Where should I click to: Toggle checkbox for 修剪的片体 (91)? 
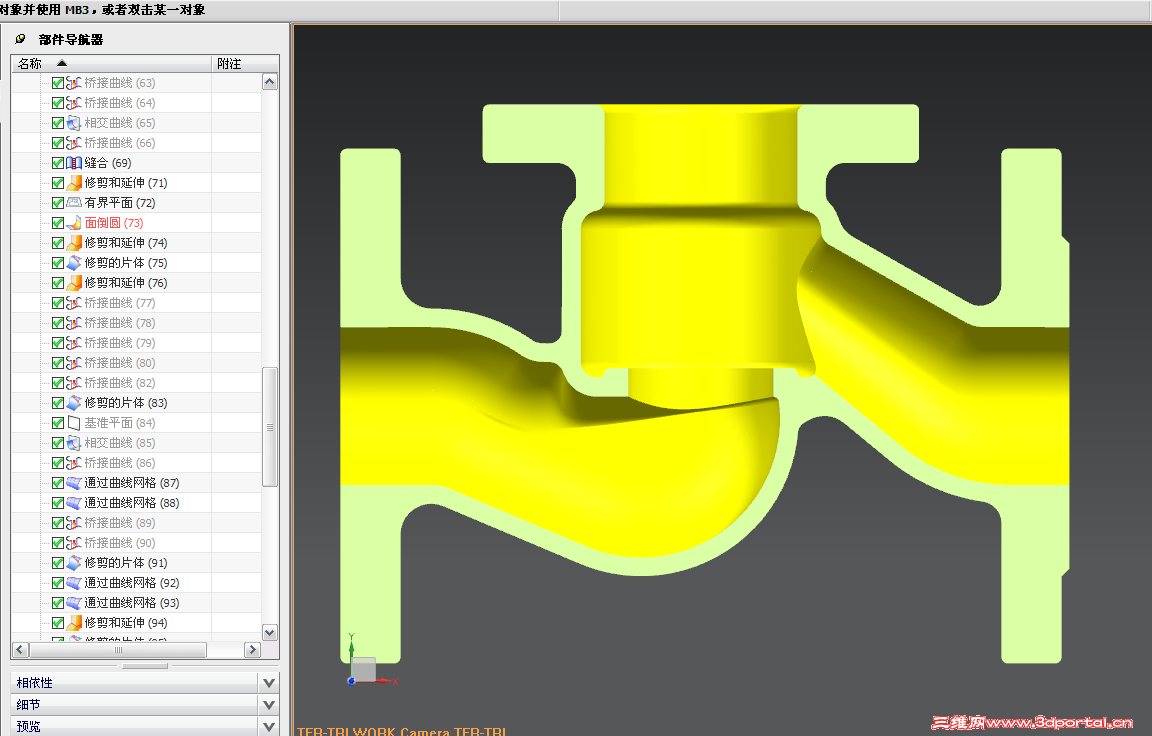(x=58, y=563)
